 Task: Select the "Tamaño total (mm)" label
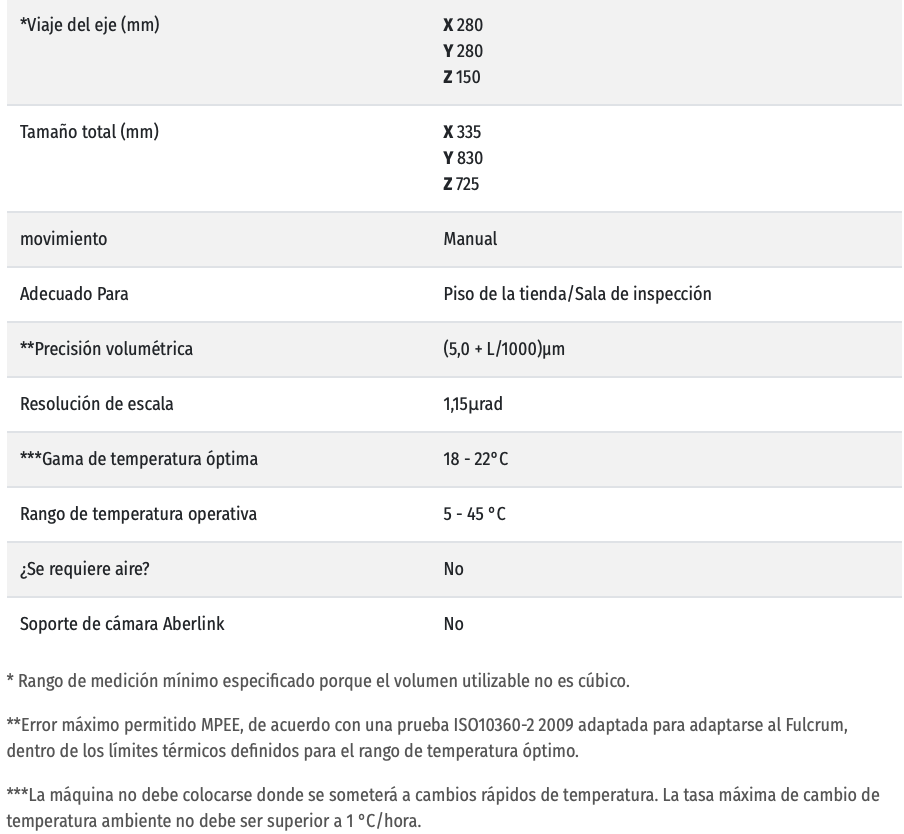pos(89,133)
